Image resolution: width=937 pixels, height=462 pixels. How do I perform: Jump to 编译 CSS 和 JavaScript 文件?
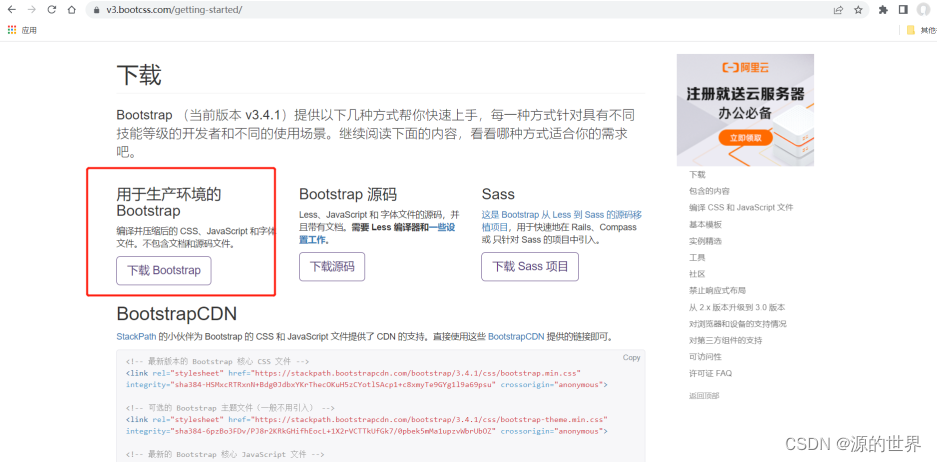[x=741, y=207]
